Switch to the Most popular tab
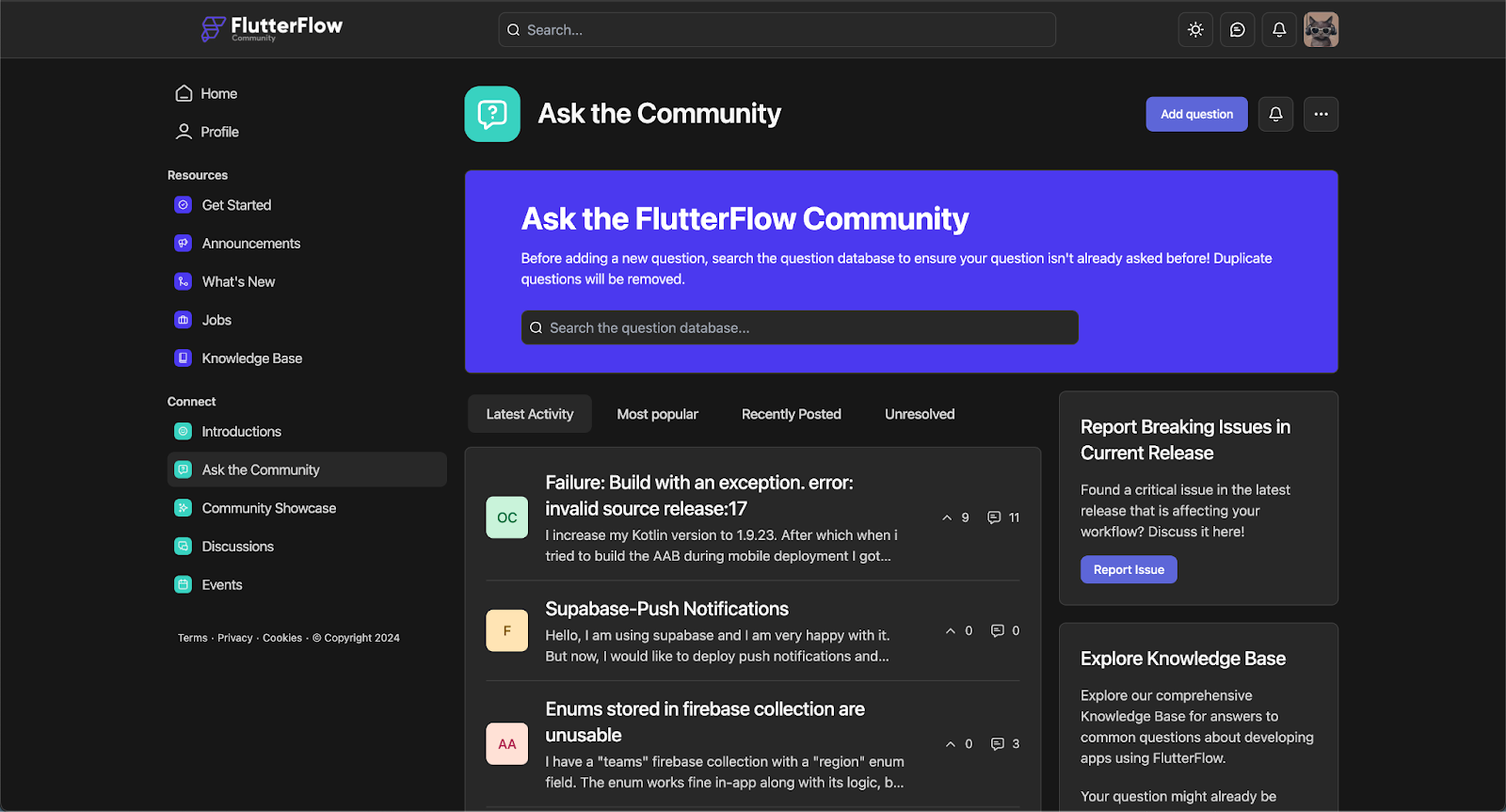Image resolution: width=1506 pixels, height=812 pixels. pyautogui.click(x=657, y=414)
